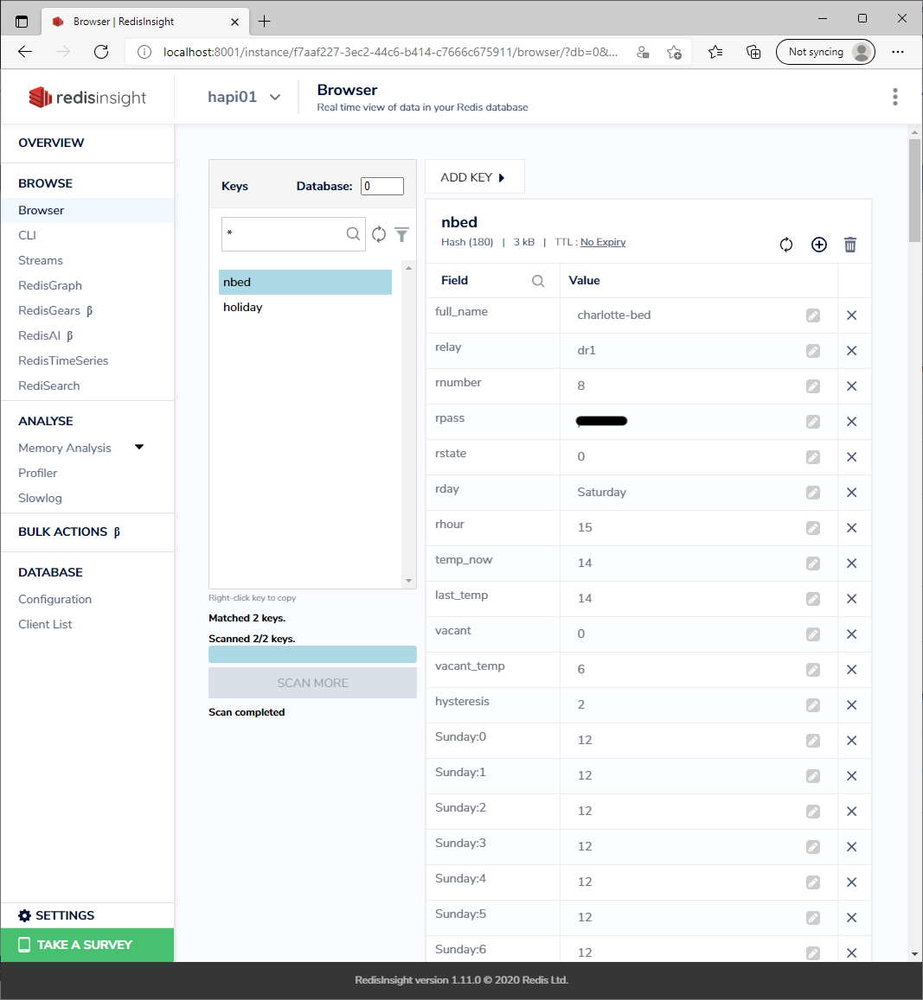Edit the temp_now value
The image size is (923, 1000).
[813, 563]
